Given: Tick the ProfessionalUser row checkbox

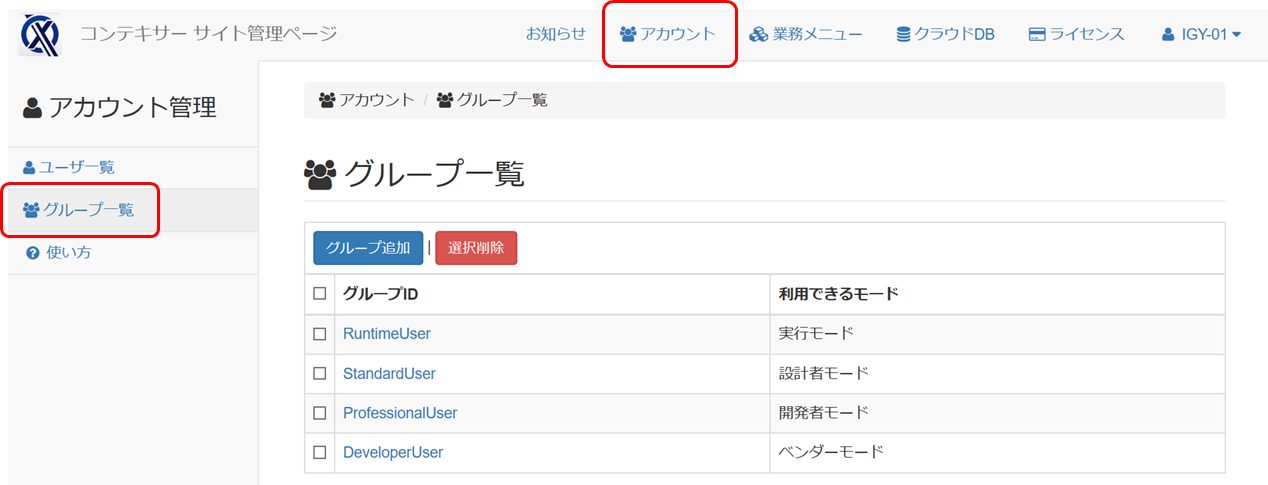Looking at the screenshot, I should (320, 413).
